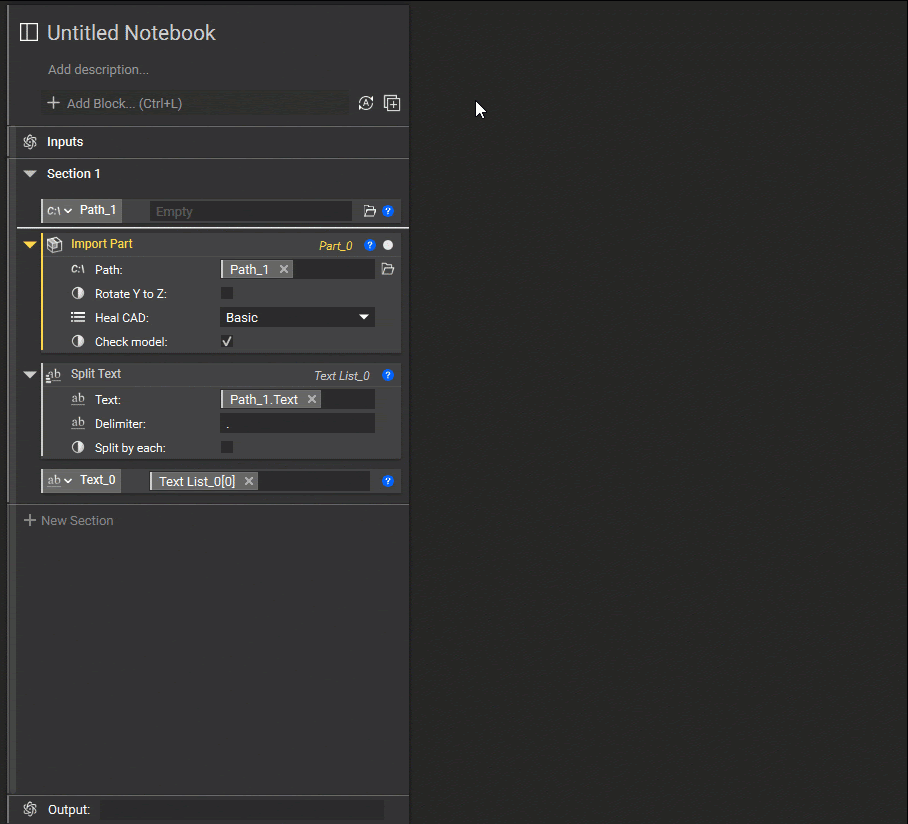Enable Split by each checkbox
Image resolution: width=908 pixels, height=824 pixels.
(227, 447)
